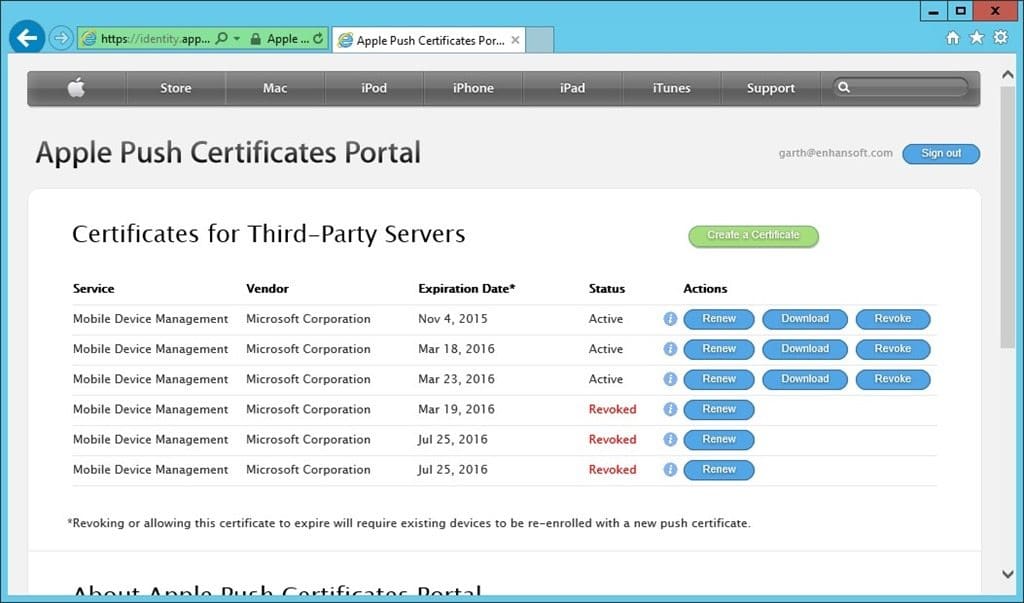The image size is (1024, 603).
Task: Open the iPod navigation item
Action: pyautogui.click(x=374, y=88)
